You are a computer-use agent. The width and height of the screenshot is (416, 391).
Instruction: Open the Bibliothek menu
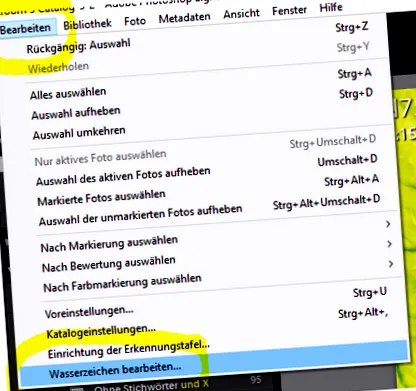87,24
